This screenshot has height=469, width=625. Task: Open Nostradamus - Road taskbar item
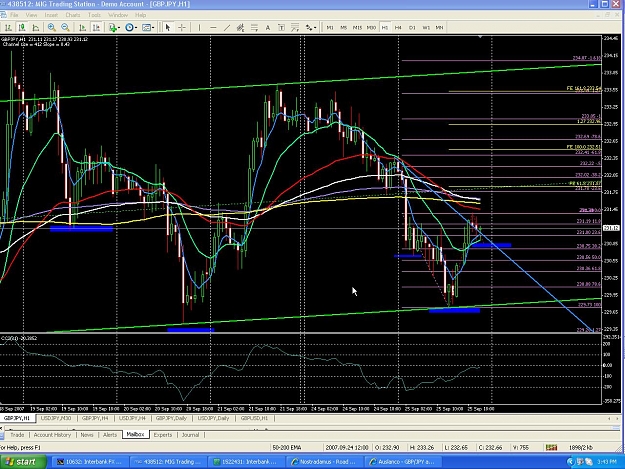(x=324, y=462)
